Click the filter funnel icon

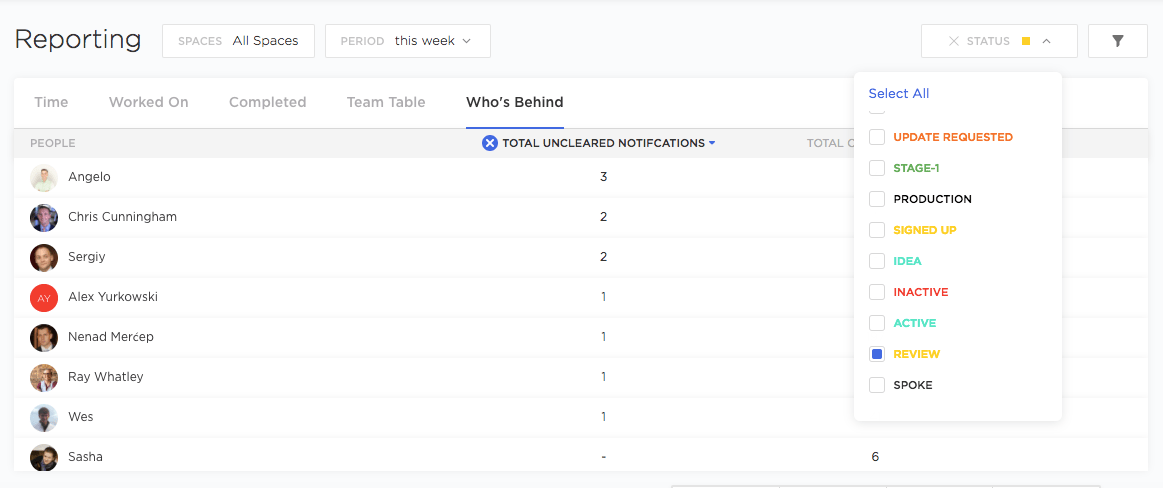coord(1117,41)
